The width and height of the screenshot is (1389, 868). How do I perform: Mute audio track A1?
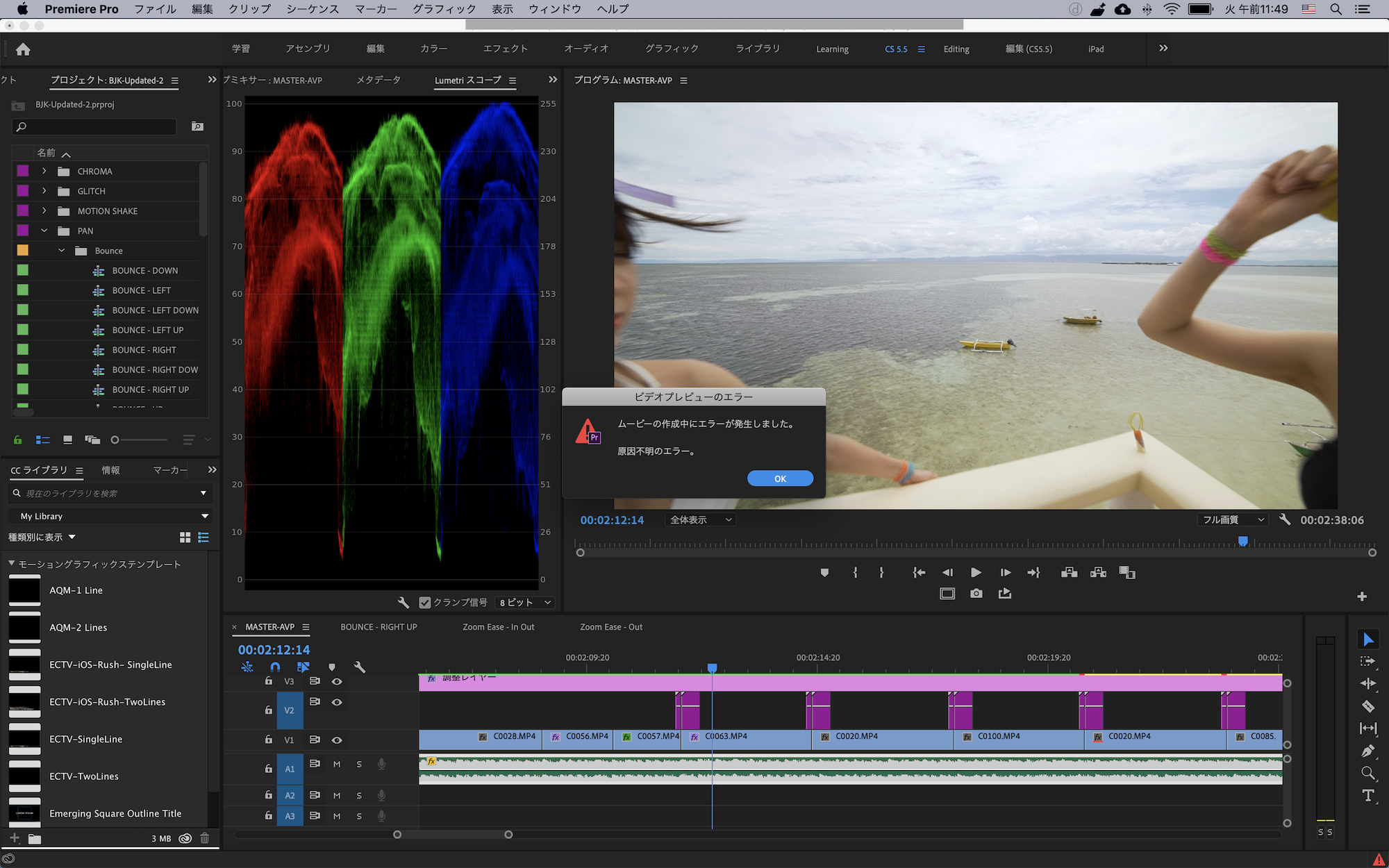[x=337, y=764]
